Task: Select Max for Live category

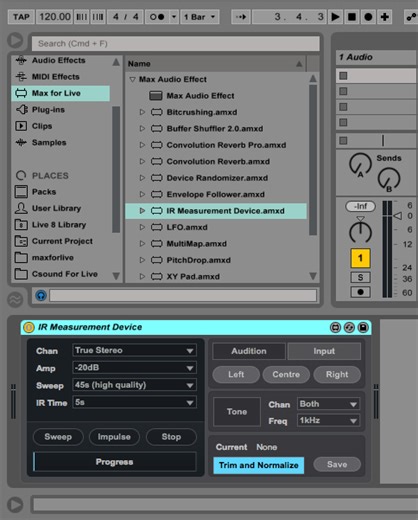Action: (x=61, y=93)
